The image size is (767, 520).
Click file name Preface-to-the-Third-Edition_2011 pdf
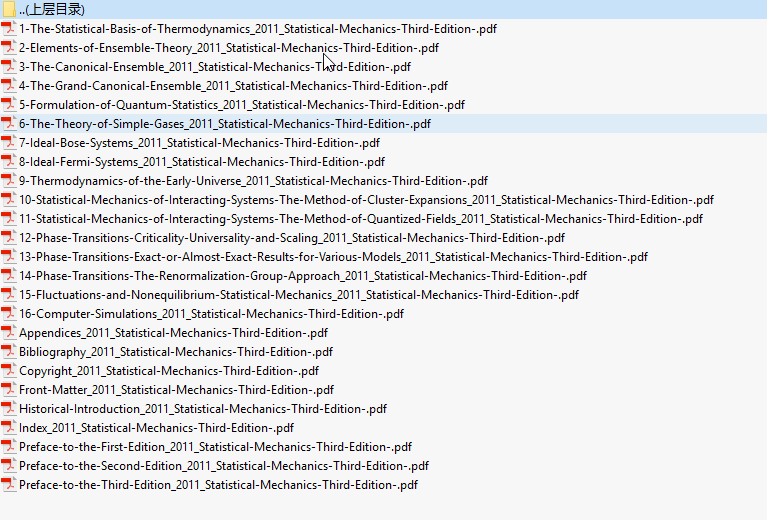tap(218, 485)
